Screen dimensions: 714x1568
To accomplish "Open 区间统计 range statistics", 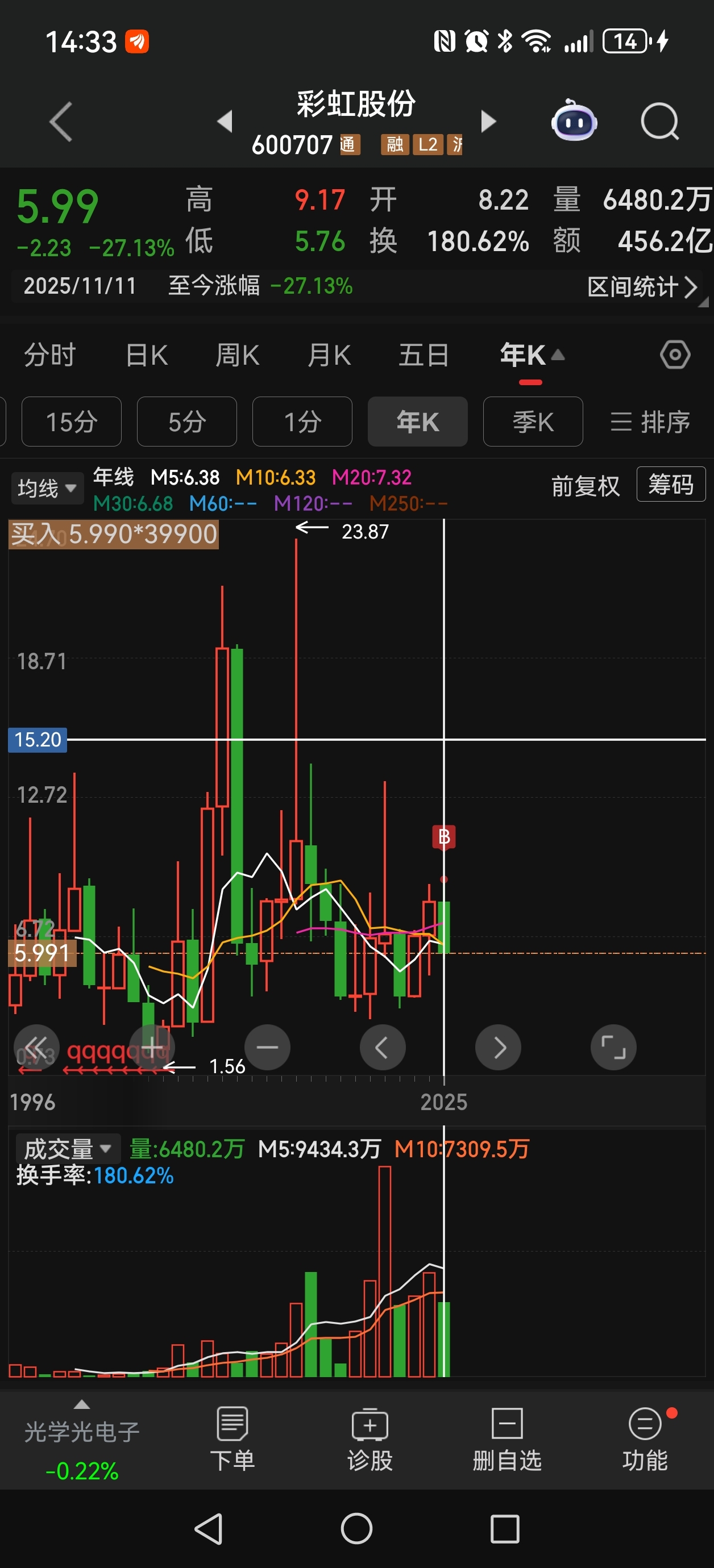I will coord(642,287).
